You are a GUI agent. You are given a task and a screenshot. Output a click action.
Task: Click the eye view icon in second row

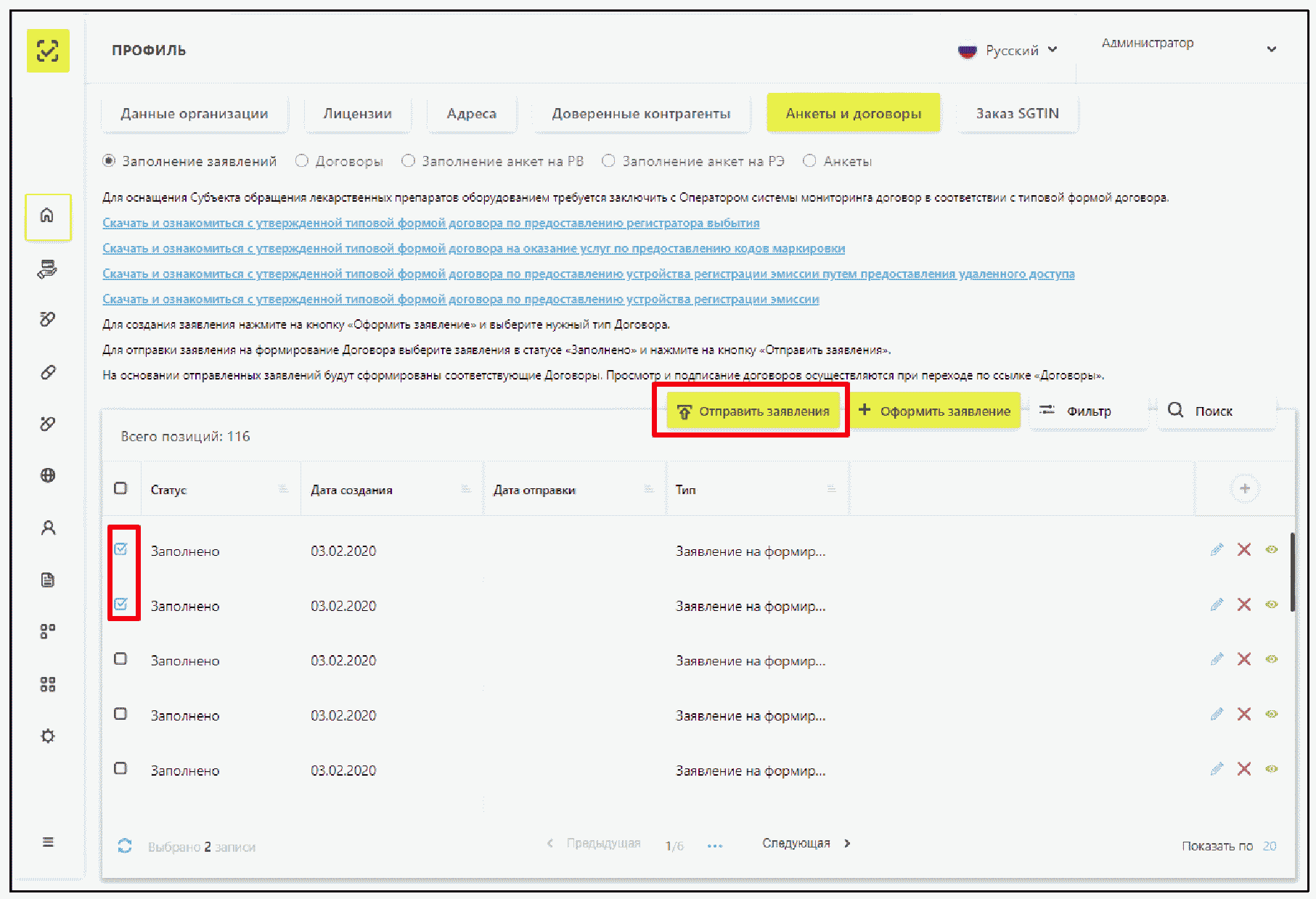(x=1272, y=604)
